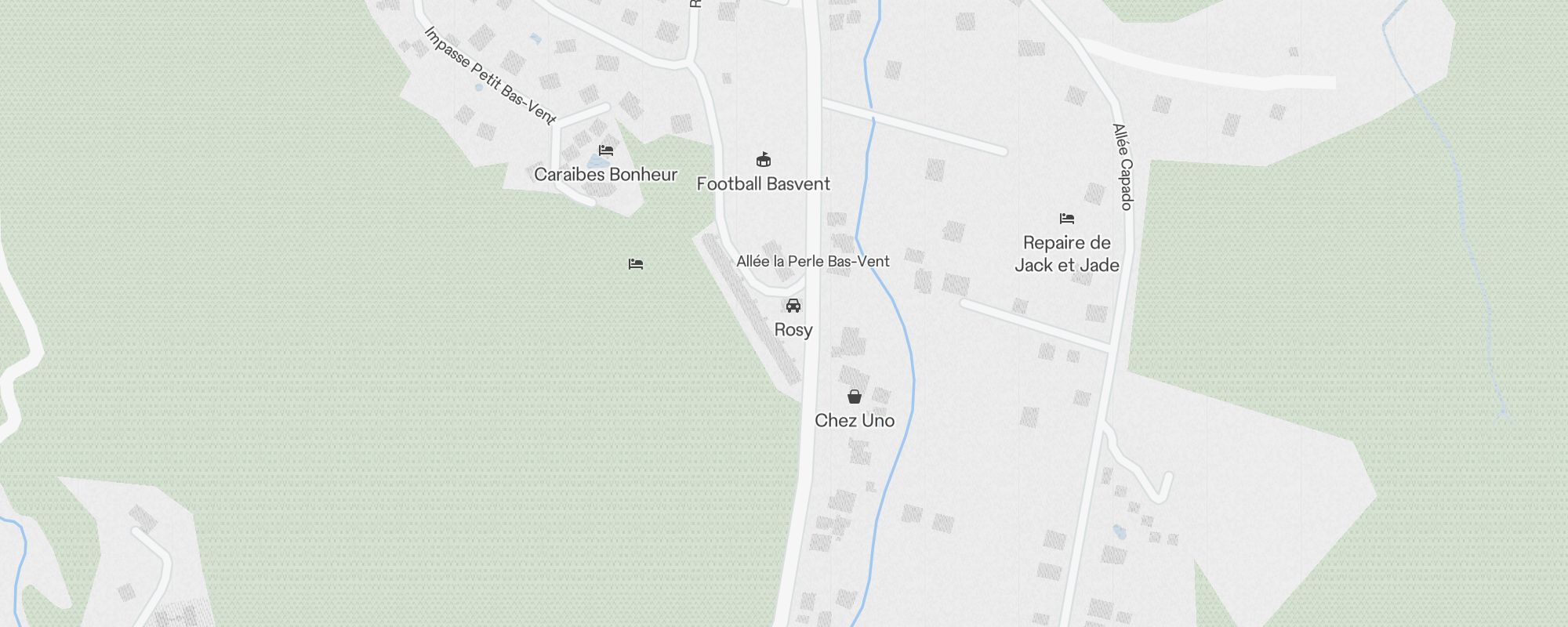Click the cut-off street label at top edge
The height and width of the screenshot is (627, 1568).
694,4
